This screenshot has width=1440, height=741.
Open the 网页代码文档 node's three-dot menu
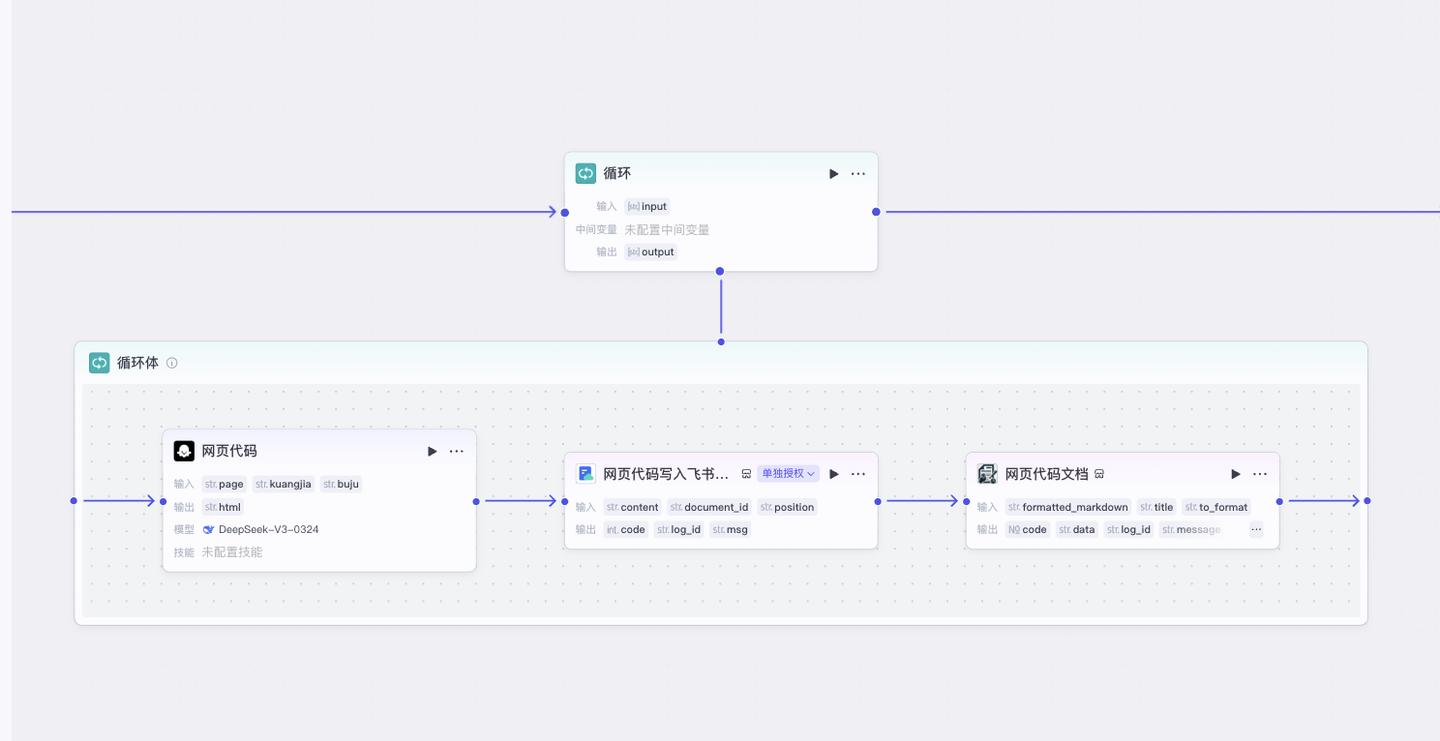tap(1260, 474)
